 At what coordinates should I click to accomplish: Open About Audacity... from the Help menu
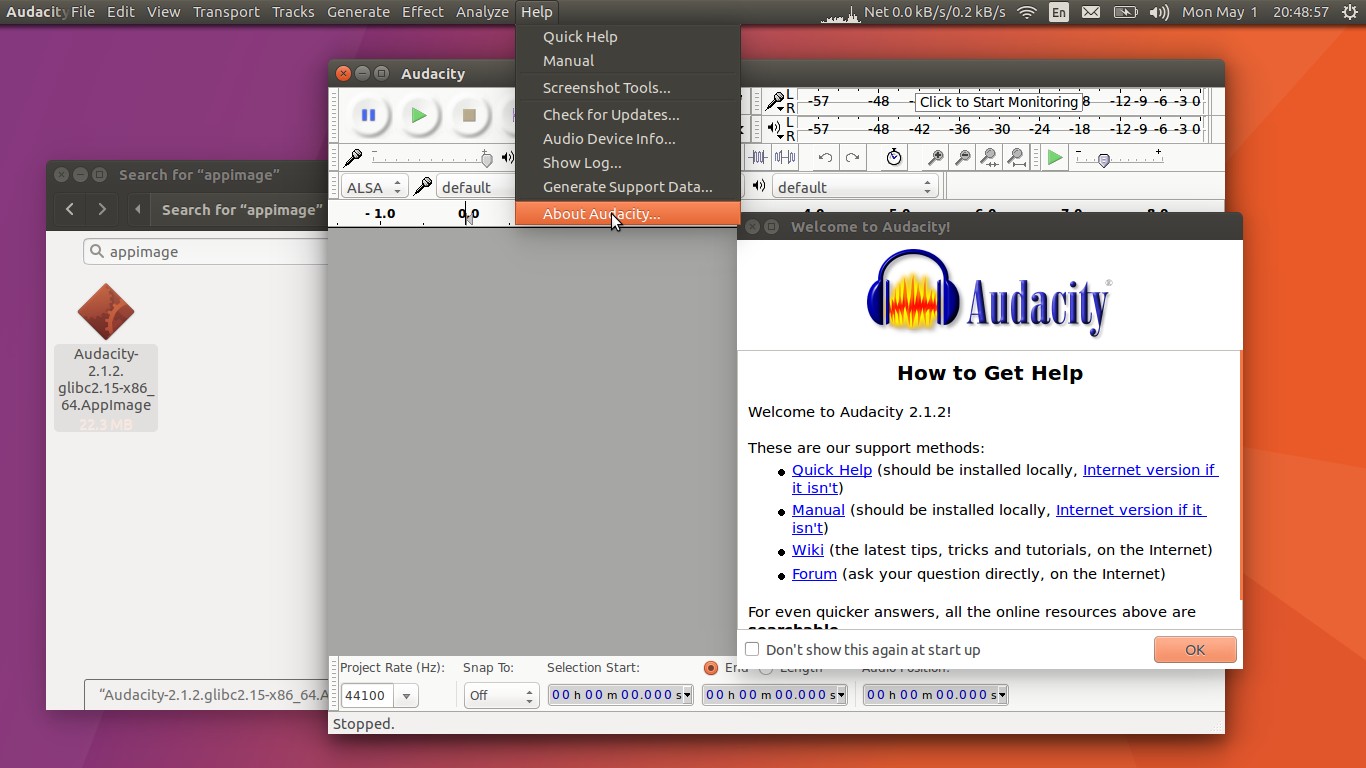[628, 214]
